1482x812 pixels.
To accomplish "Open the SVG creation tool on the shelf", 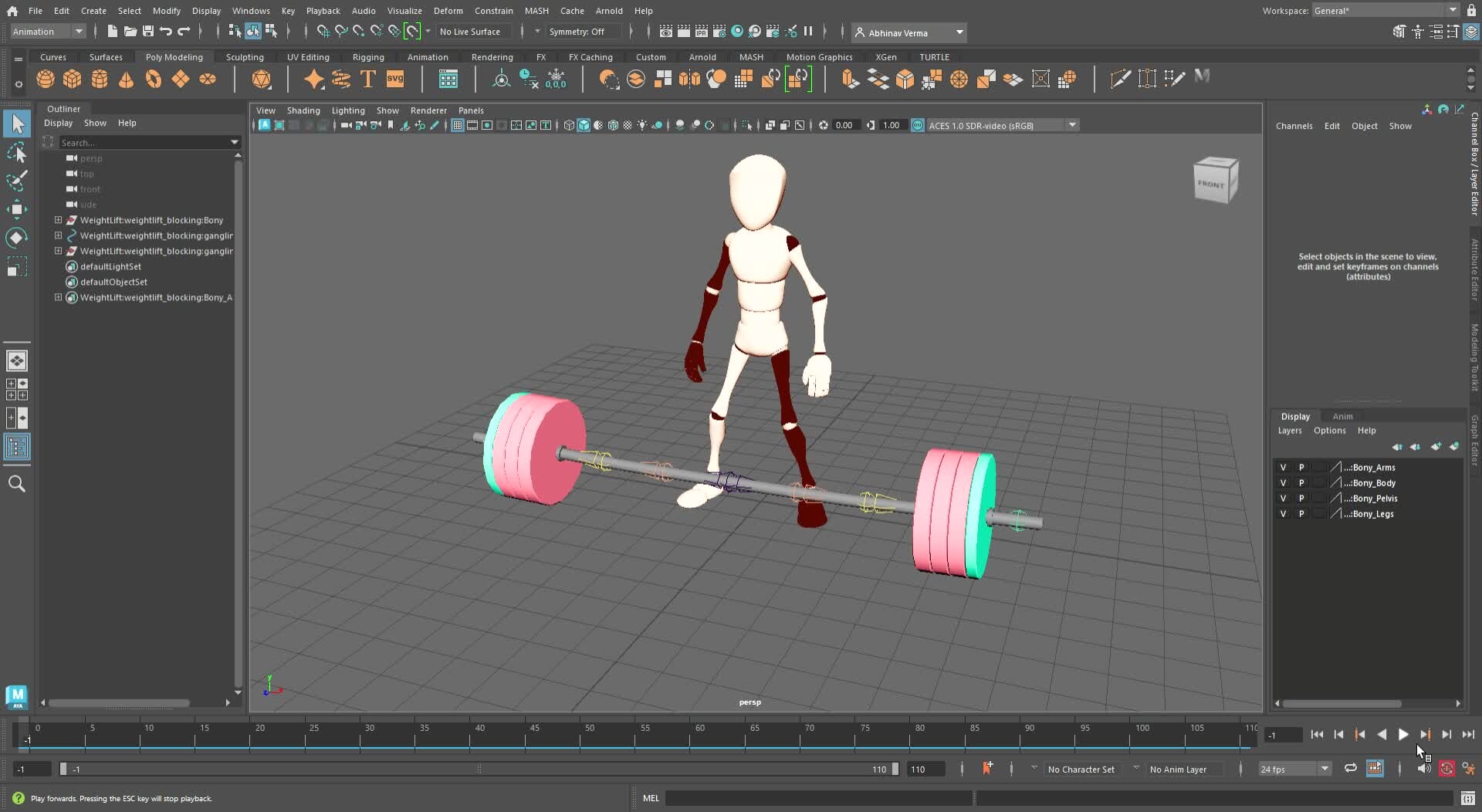I will point(395,79).
